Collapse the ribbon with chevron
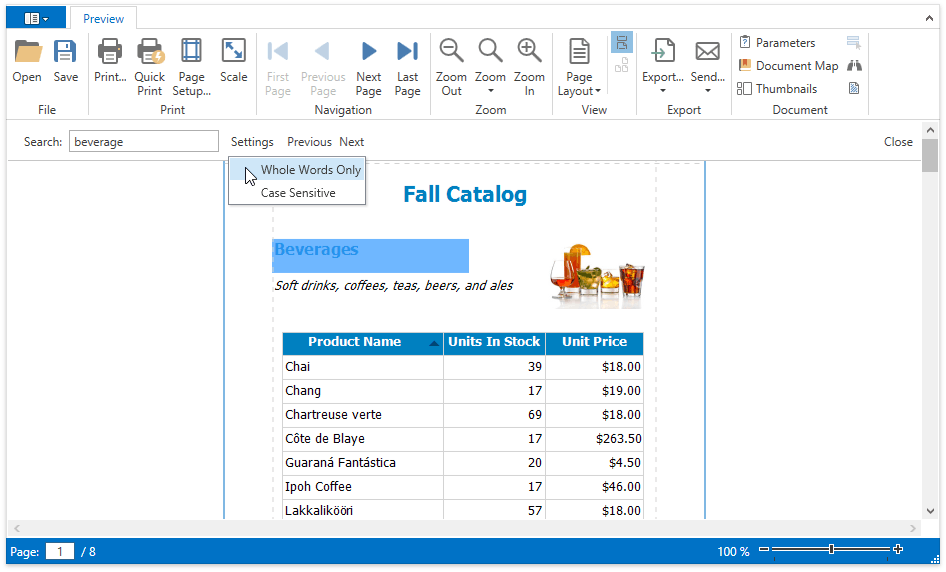This screenshot has height=572, width=946. click(929, 19)
